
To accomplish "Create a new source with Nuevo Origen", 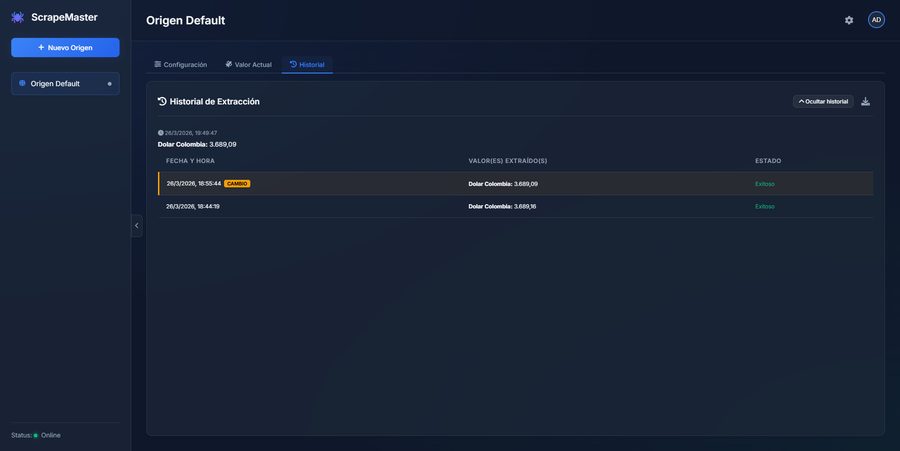I will coord(65,48).
